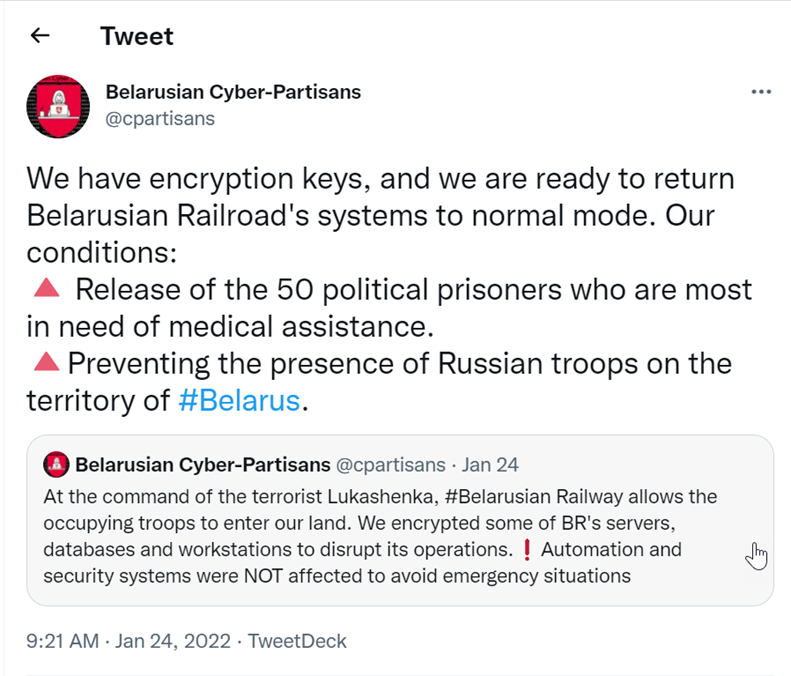
Task: Click the small avatar in the quoted tweet
Action: pyautogui.click(x=56, y=465)
